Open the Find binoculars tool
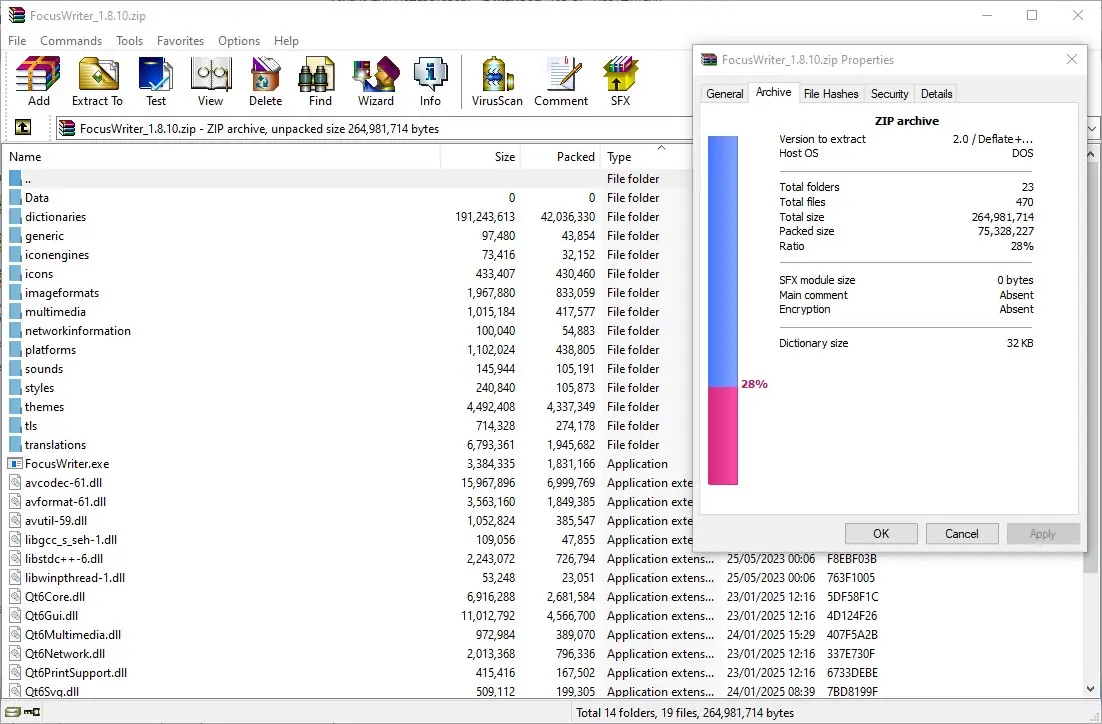Image resolution: width=1102 pixels, height=724 pixels. pyautogui.click(x=320, y=82)
